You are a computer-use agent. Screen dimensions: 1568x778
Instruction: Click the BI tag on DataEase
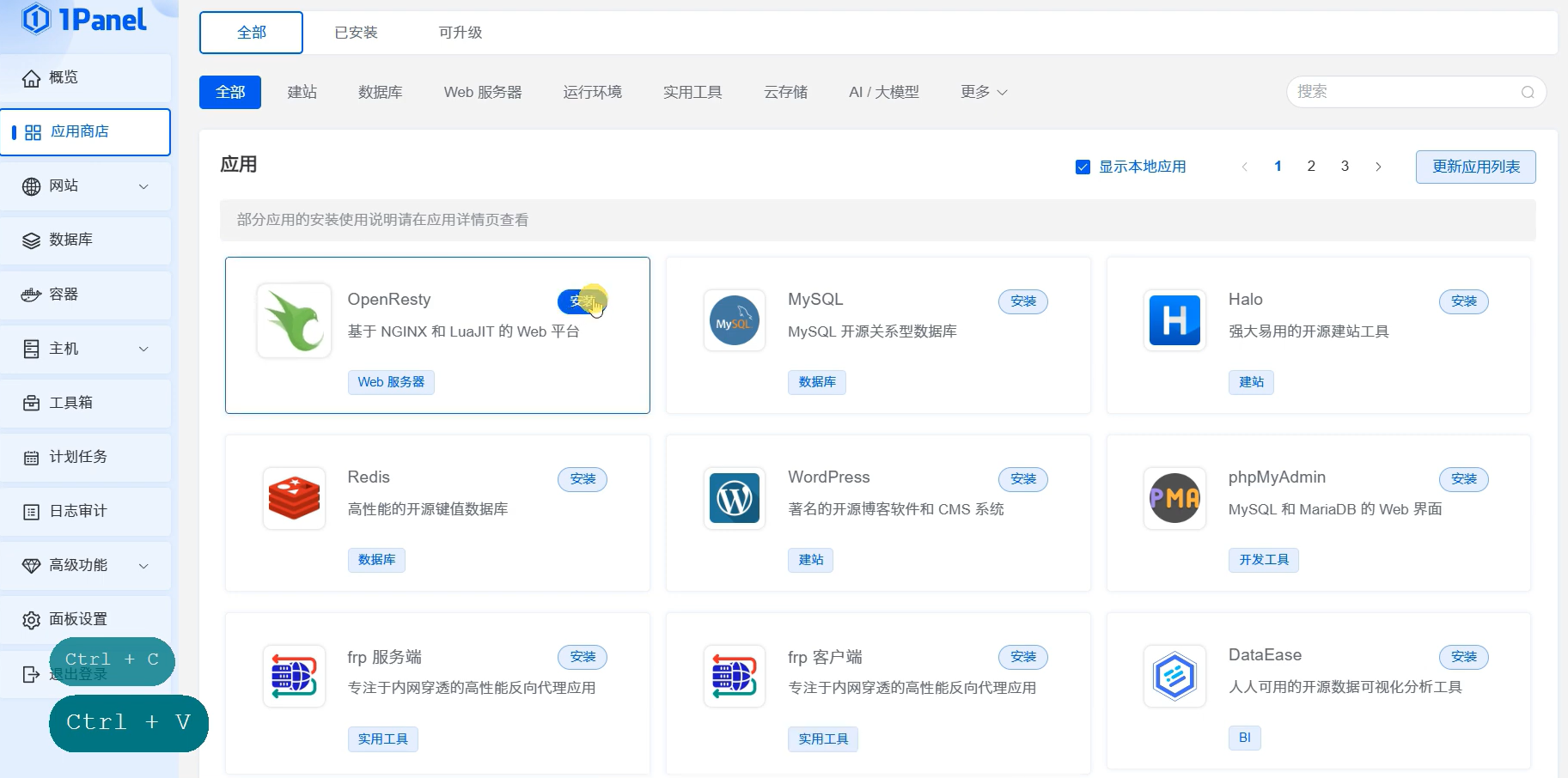pos(1244,738)
